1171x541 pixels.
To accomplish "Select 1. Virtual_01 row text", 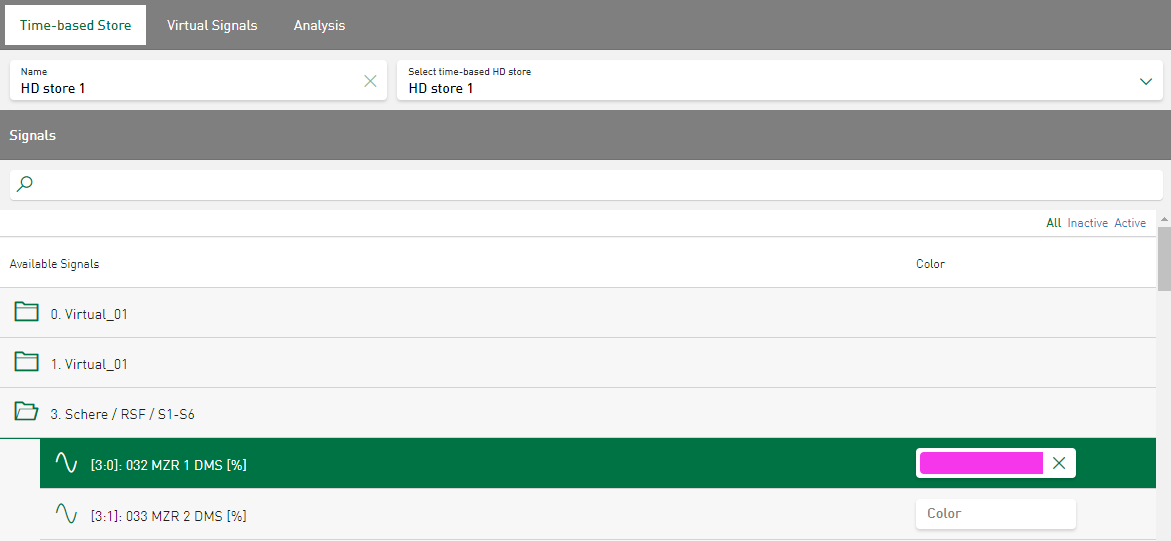I will [89, 365].
